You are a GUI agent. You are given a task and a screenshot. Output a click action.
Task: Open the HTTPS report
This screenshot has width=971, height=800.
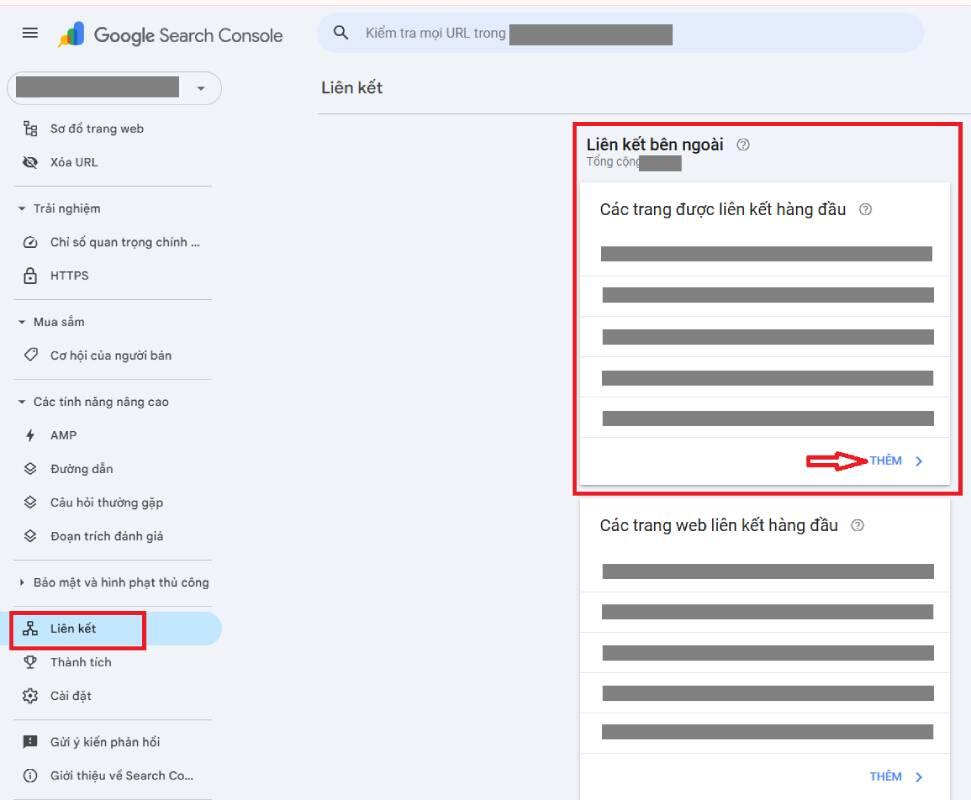point(68,275)
